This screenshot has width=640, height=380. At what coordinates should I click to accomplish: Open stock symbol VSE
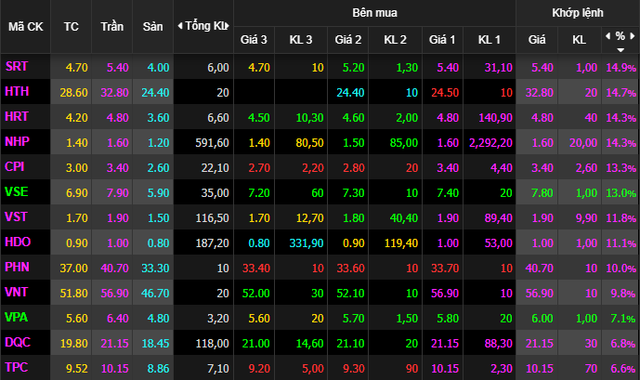click(16, 191)
